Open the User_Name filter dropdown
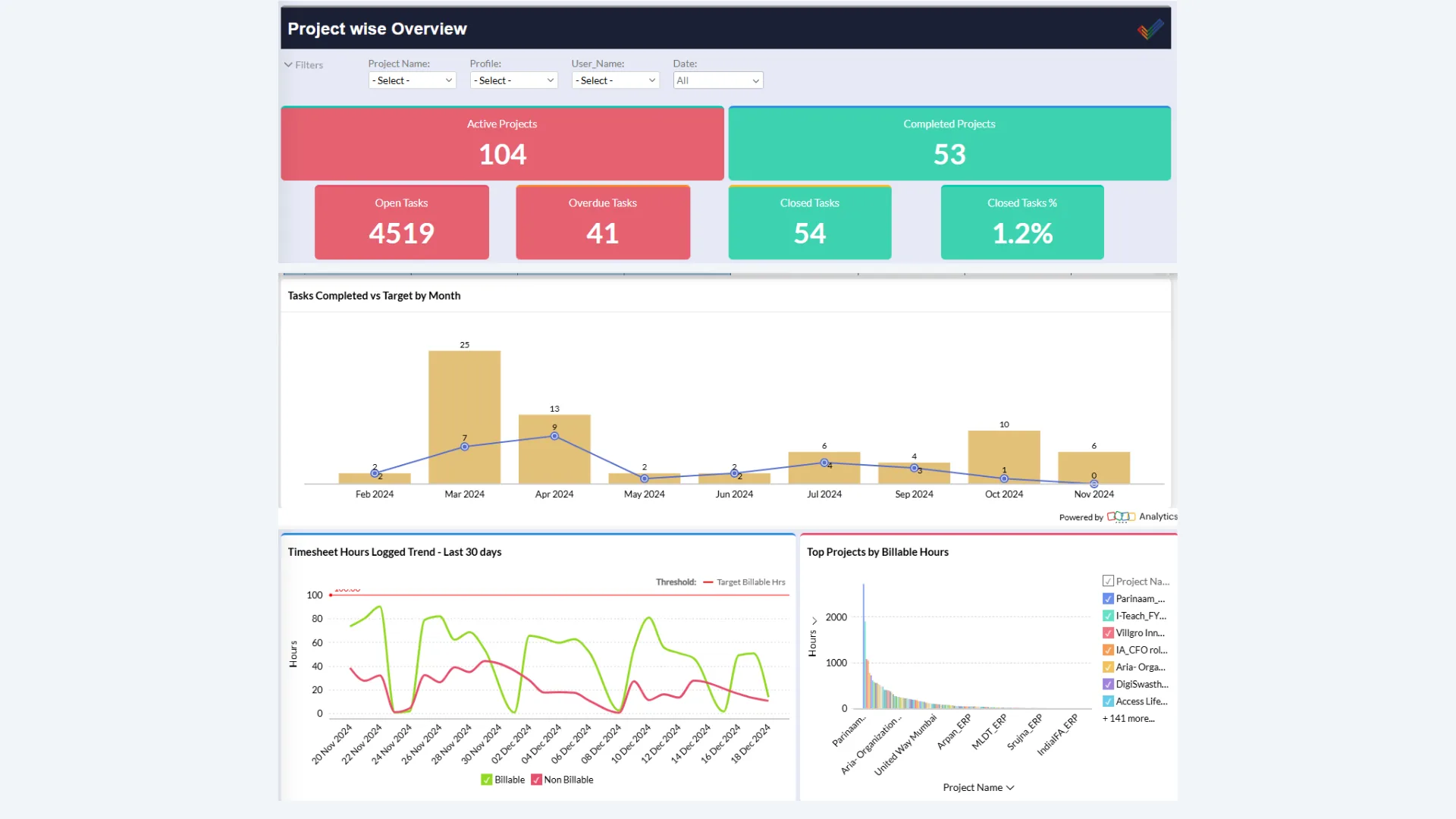 pos(615,80)
